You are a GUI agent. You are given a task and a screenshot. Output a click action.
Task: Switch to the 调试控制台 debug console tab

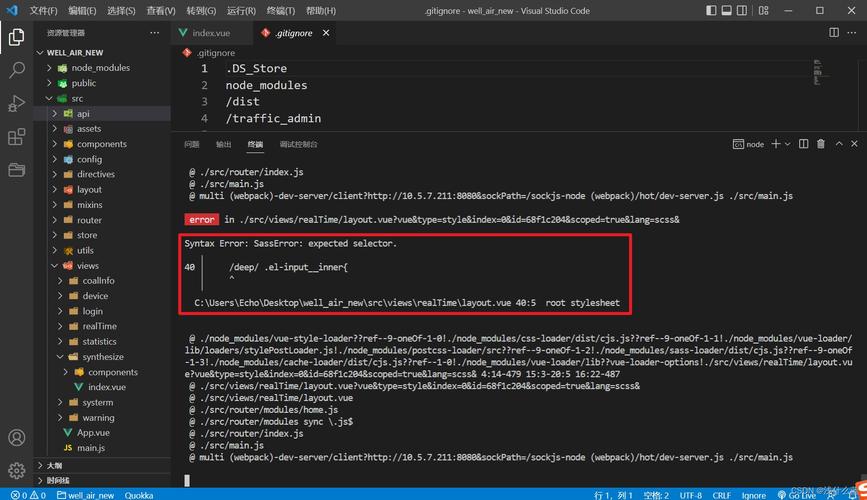click(x=299, y=144)
